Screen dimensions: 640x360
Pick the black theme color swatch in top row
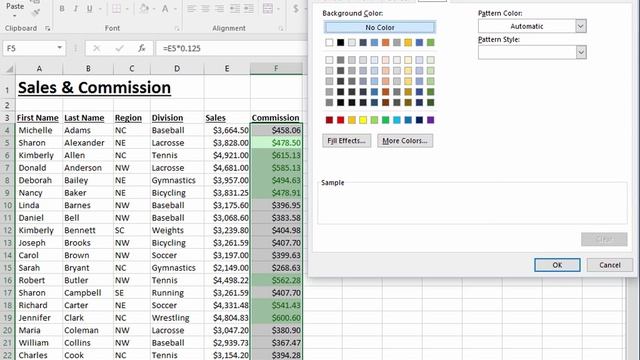pos(340,42)
